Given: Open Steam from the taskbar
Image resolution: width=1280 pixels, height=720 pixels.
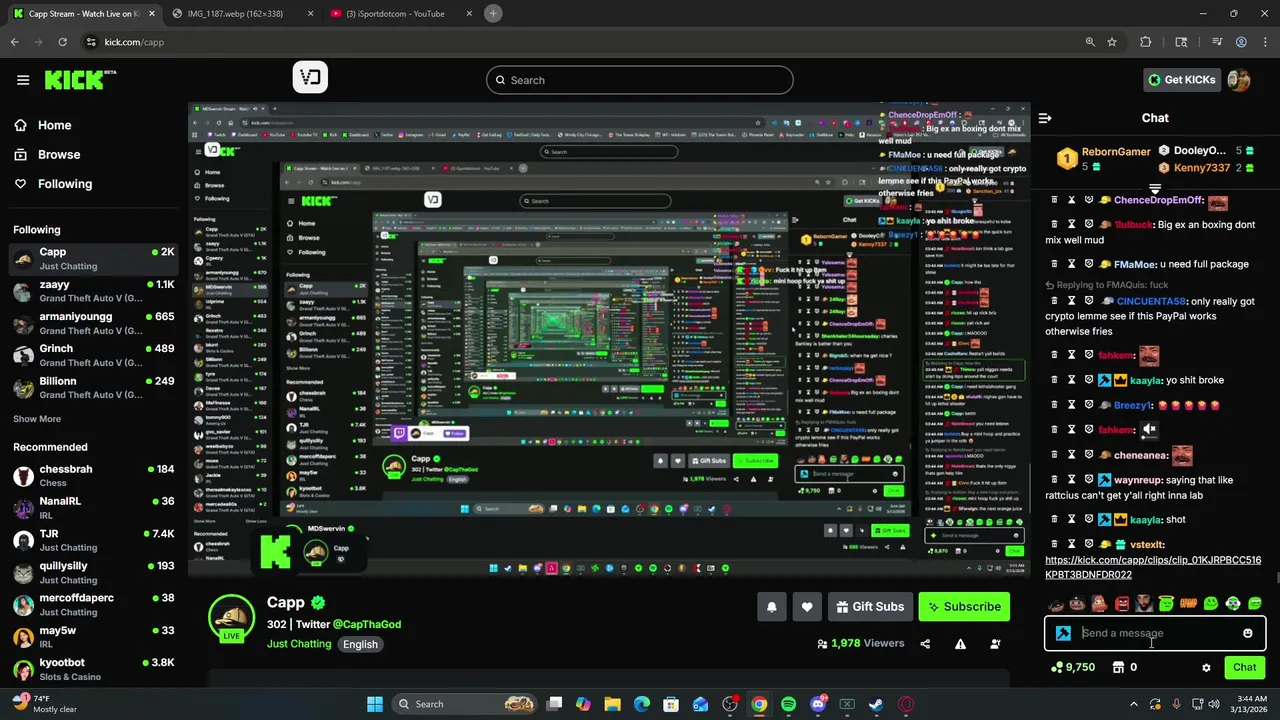Looking at the screenshot, I should (876, 704).
